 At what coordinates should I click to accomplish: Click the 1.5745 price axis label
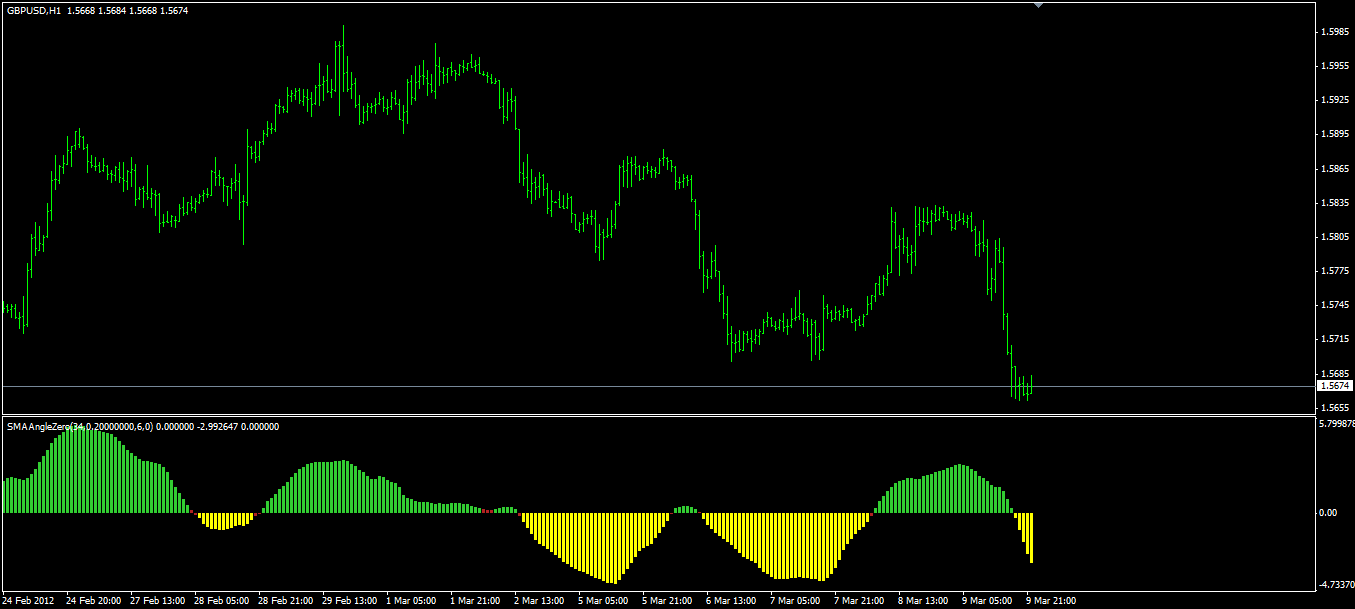click(x=1334, y=305)
